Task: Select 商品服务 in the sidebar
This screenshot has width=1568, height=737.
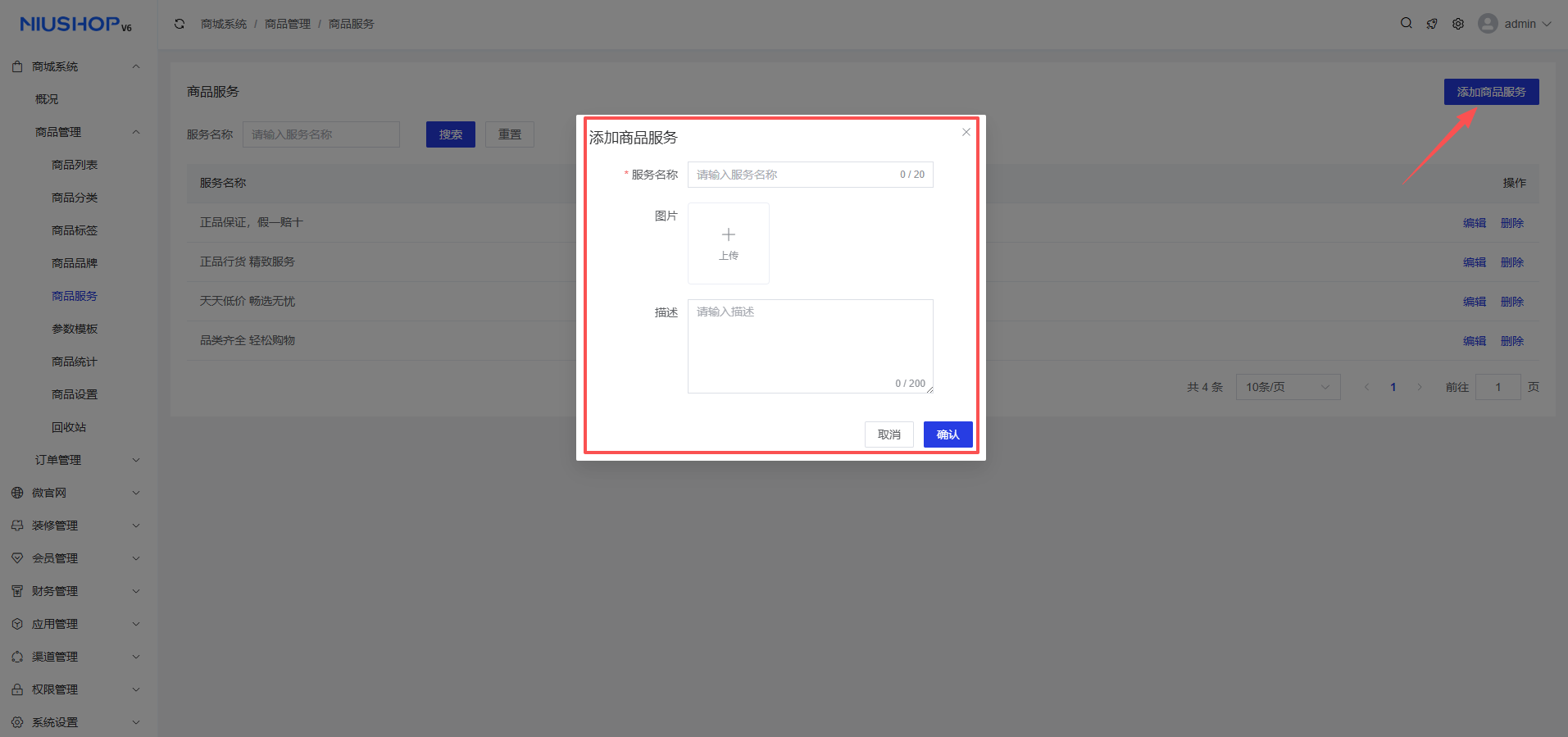Action: [x=75, y=296]
